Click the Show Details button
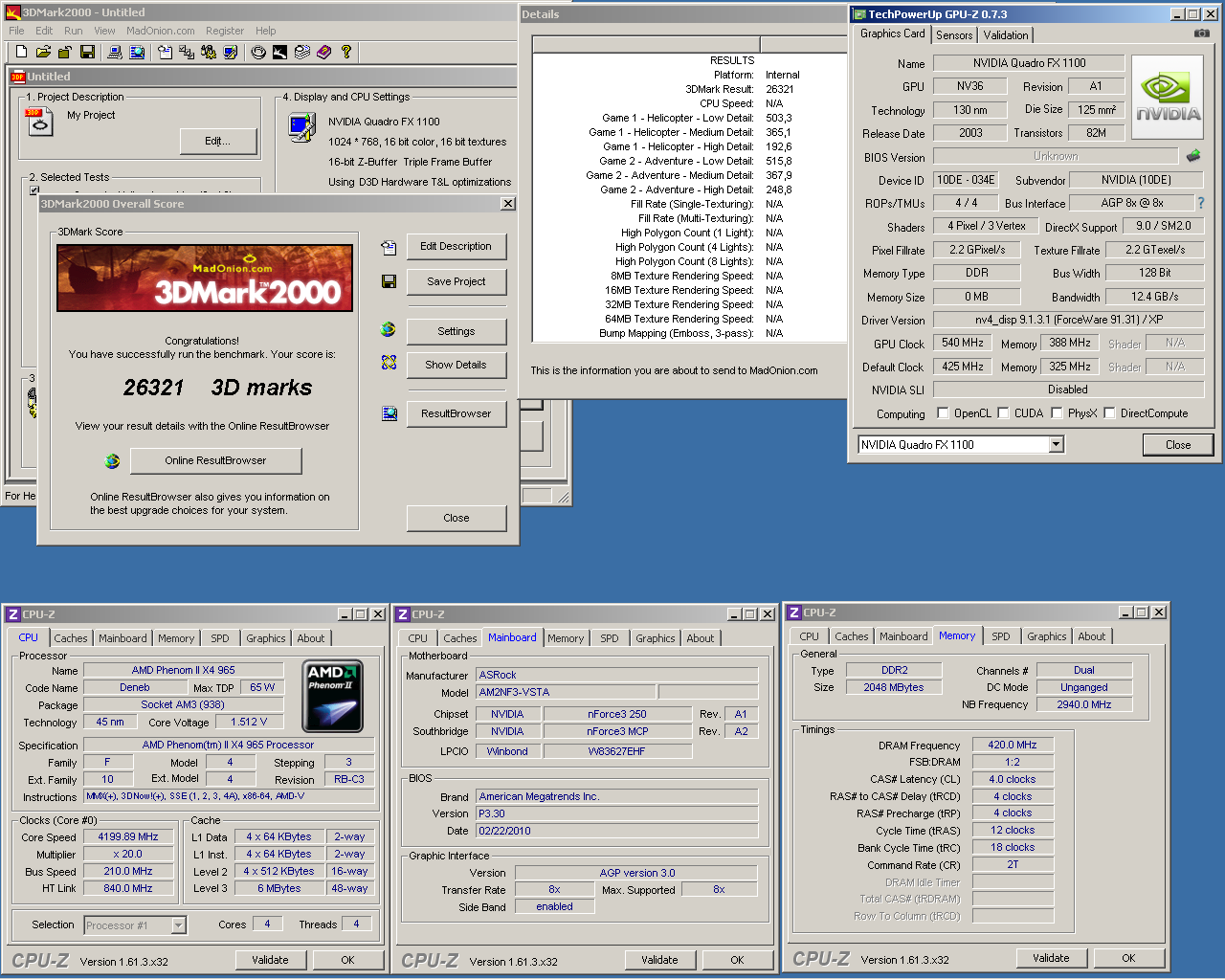Image resolution: width=1225 pixels, height=980 pixels. pyautogui.click(x=457, y=365)
